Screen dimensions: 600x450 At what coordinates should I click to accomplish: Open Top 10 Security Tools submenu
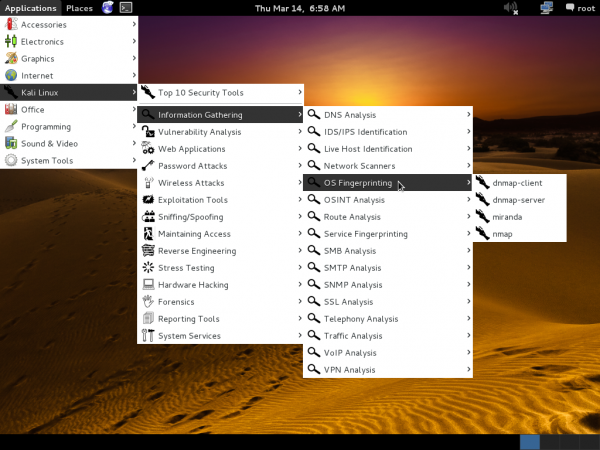tap(221, 92)
